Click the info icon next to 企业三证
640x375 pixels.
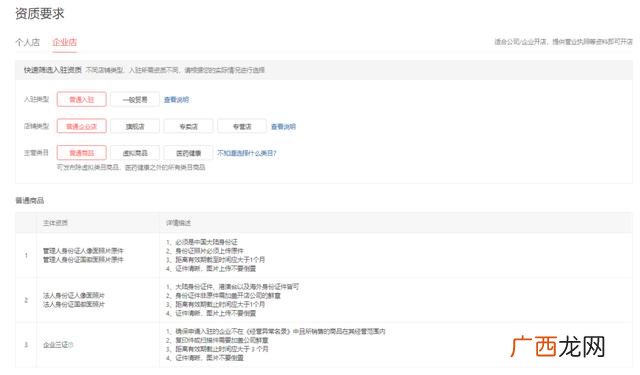click(x=71, y=345)
